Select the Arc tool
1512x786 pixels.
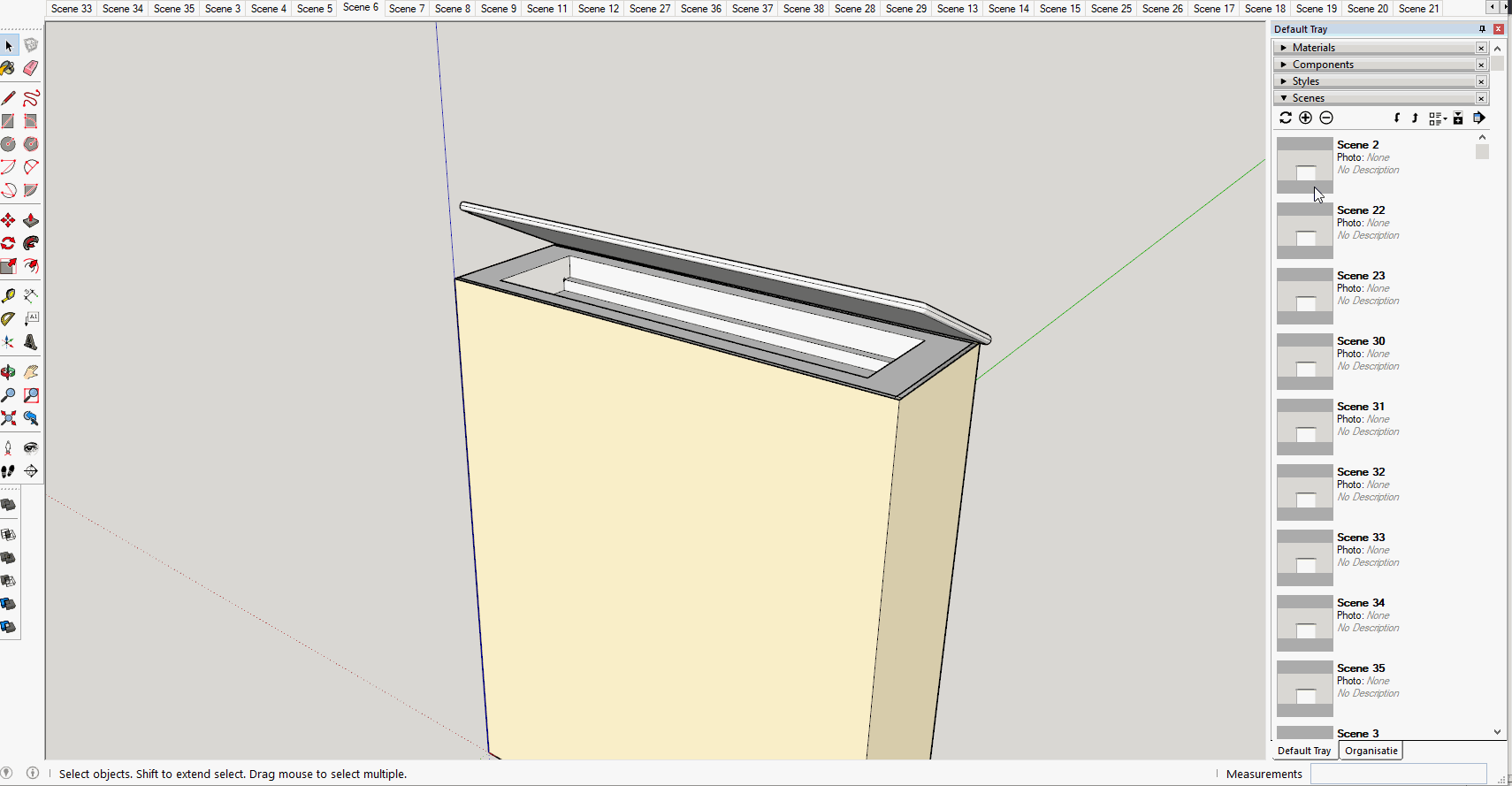pyautogui.click(x=9, y=167)
